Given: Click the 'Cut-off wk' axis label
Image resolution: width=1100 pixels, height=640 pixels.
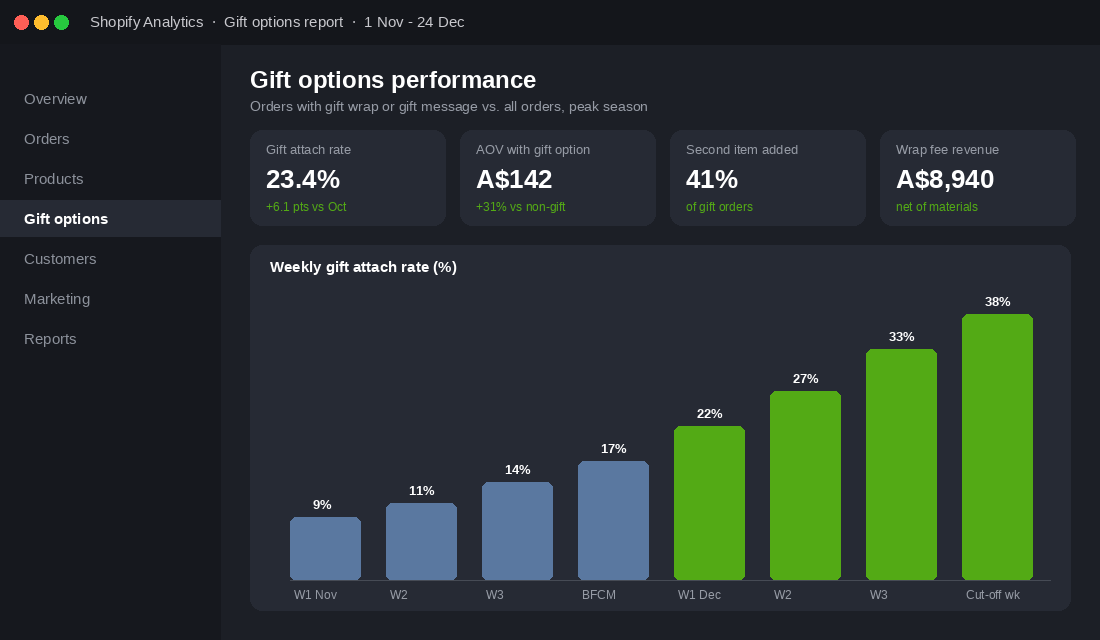Looking at the screenshot, I should [993, 595].
